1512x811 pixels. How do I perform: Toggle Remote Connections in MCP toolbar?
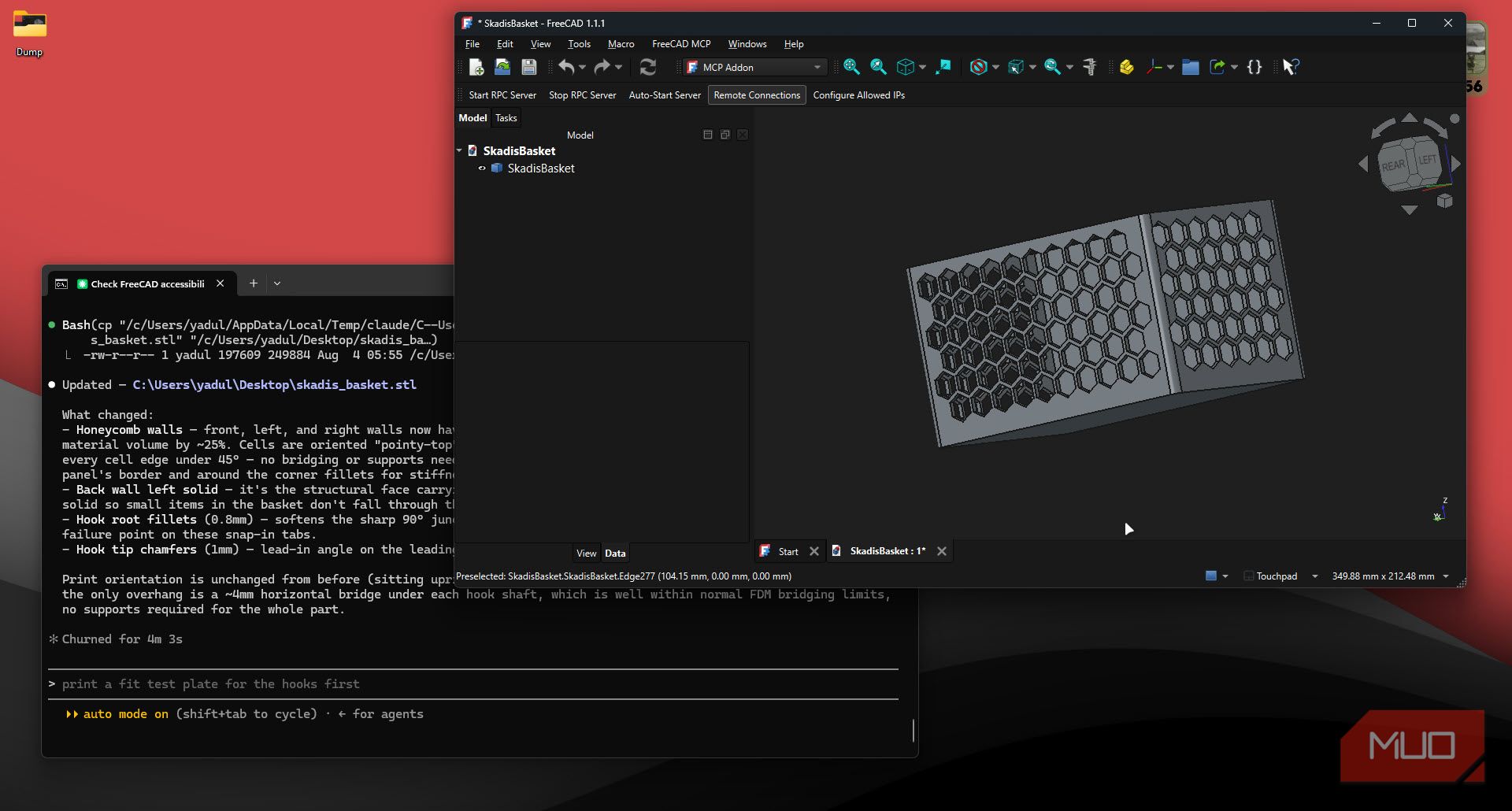tap(757, 95)
